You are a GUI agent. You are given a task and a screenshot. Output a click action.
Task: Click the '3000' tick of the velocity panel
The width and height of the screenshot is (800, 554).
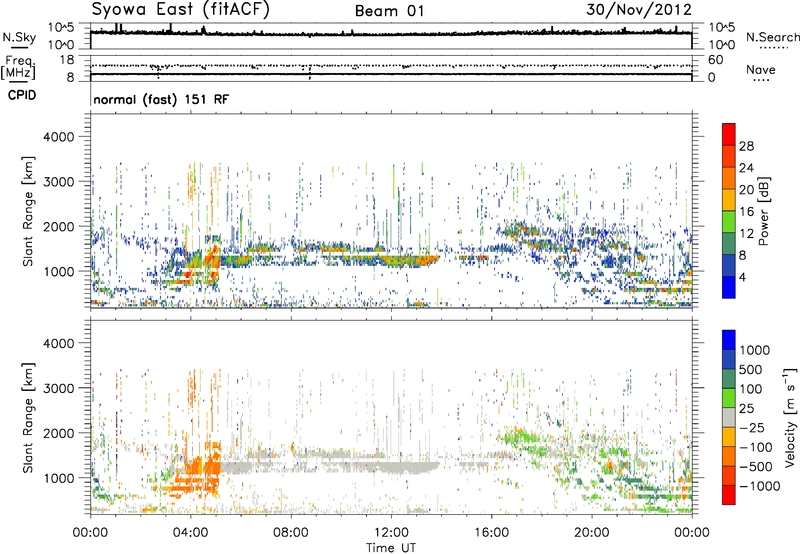(x=58, y=388)
